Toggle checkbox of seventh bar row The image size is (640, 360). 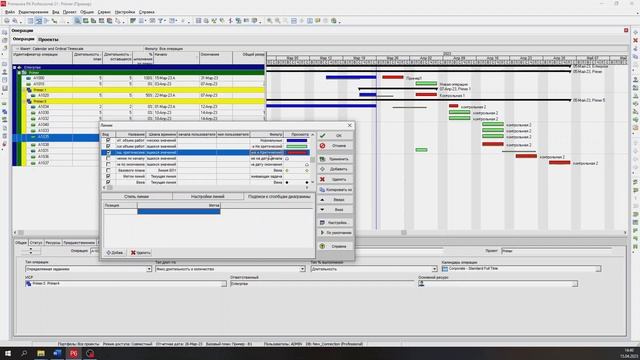108,176
